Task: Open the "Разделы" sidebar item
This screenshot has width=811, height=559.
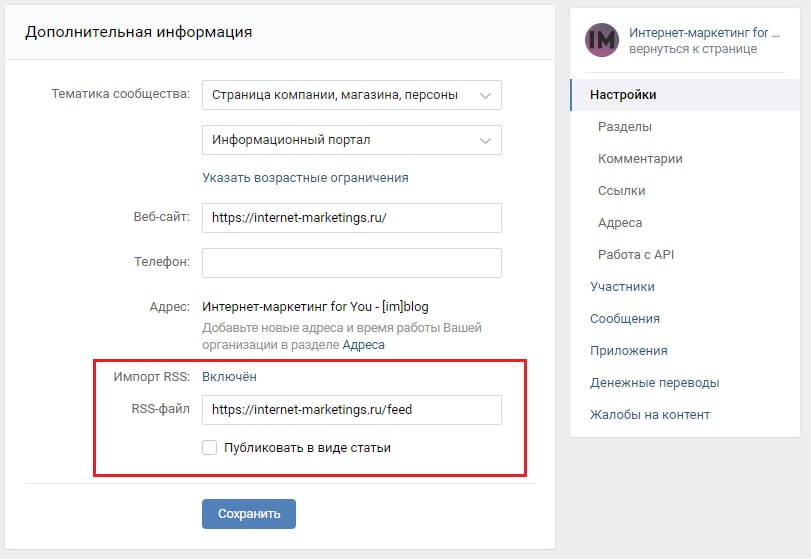Action: [x=625, y=127]
